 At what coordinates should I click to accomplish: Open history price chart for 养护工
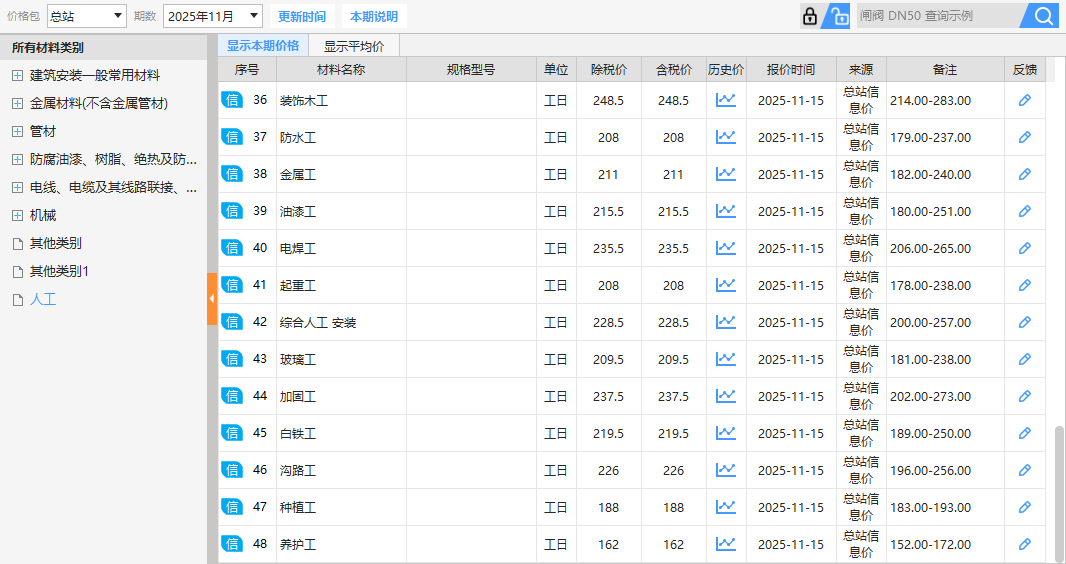coord(725,544)
